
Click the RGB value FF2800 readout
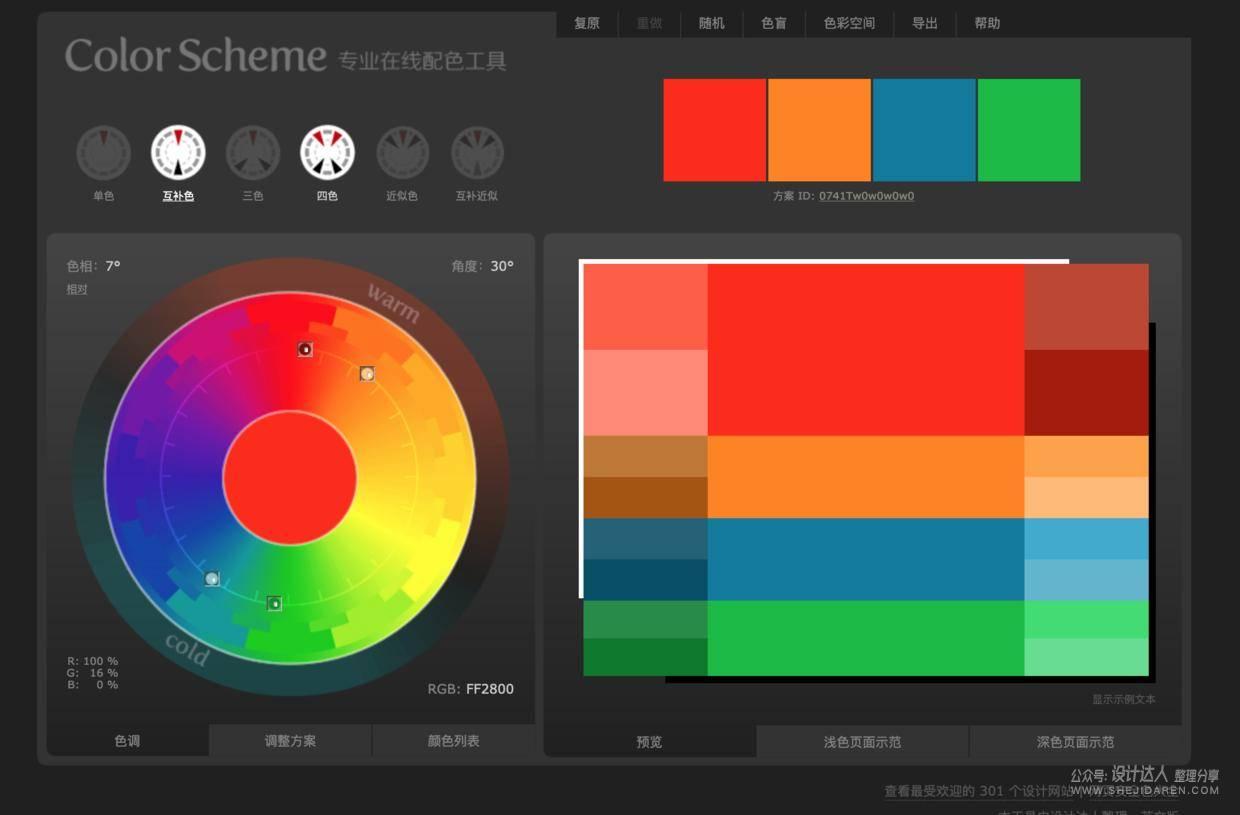point(489,688)
